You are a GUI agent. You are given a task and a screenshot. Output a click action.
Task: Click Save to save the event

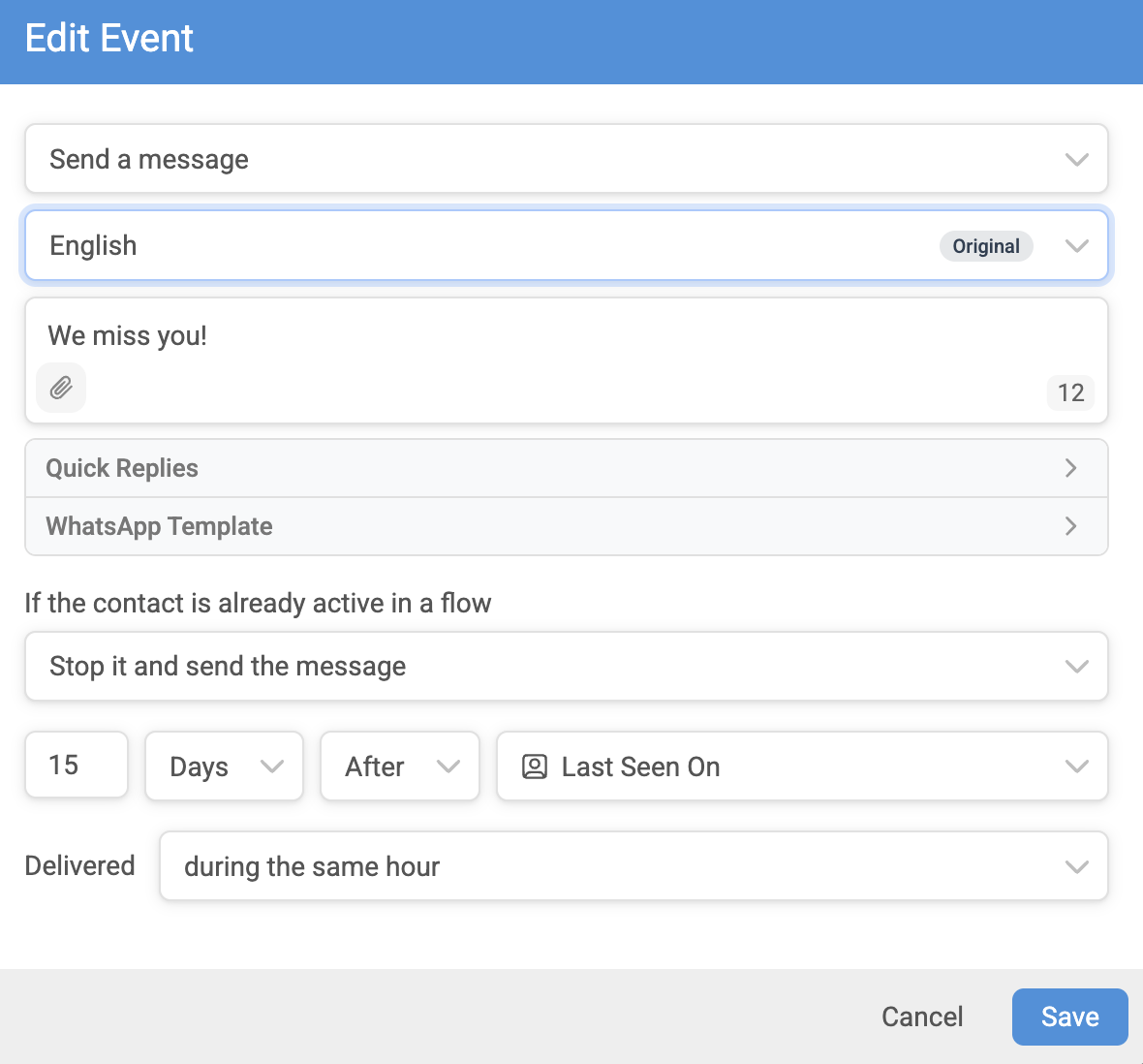pyautogui.click(x=1069, y=1017)
